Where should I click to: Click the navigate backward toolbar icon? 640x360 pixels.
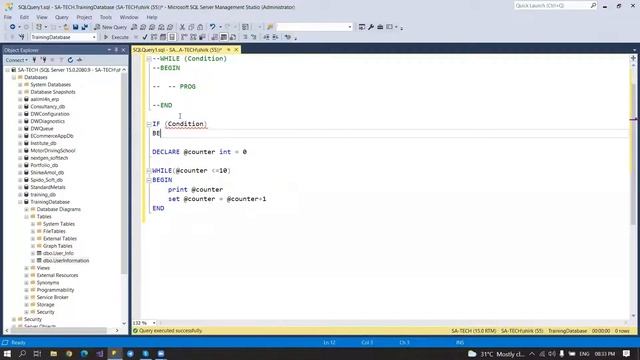(x=12, y=27)
